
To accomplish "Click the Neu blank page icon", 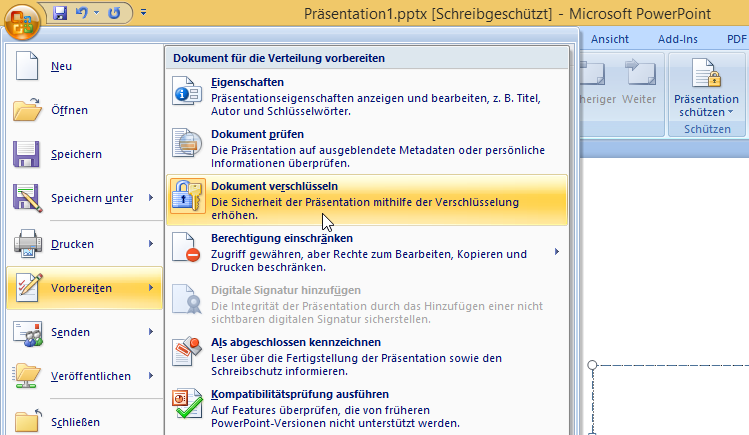I will 27,65.
